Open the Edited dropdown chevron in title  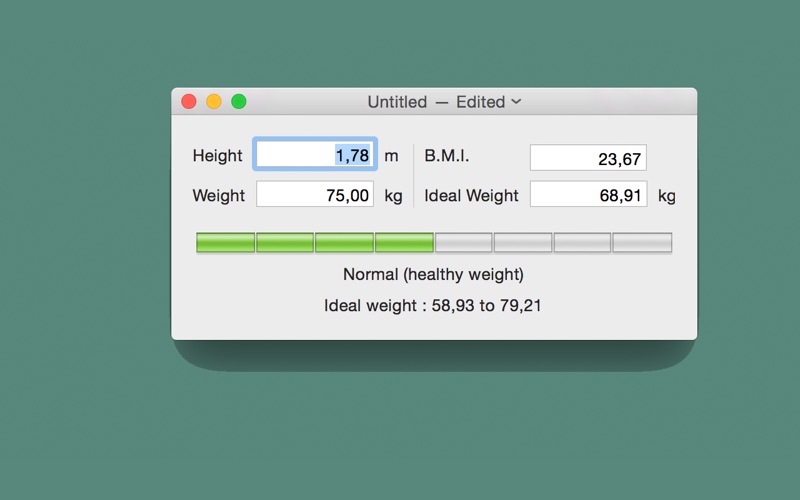tap(516, 102)
